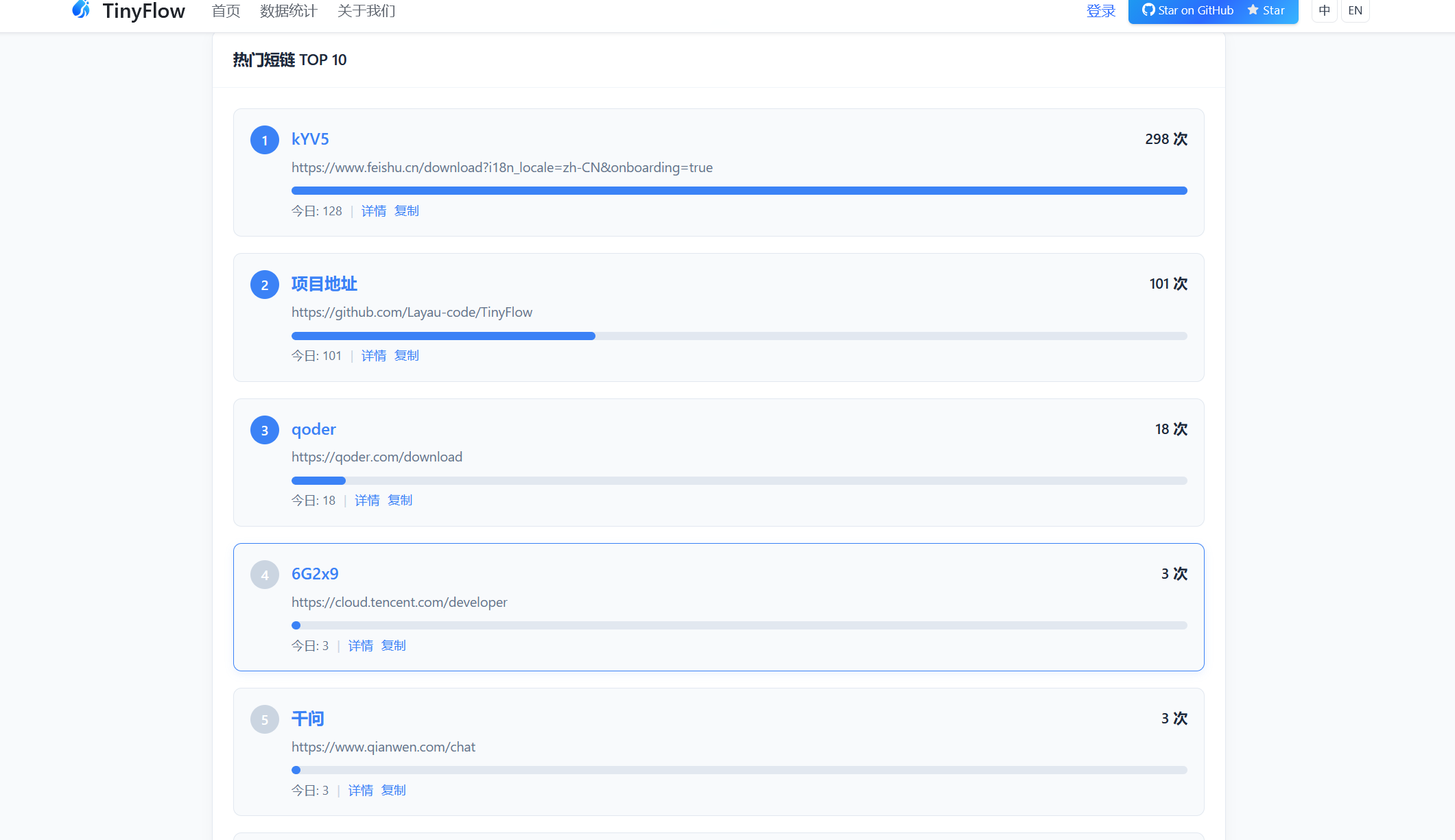Click the grey rank 4 badge
Image resolution: width=1455 pixels, height=840 pixels.
(x=265, y=575)
